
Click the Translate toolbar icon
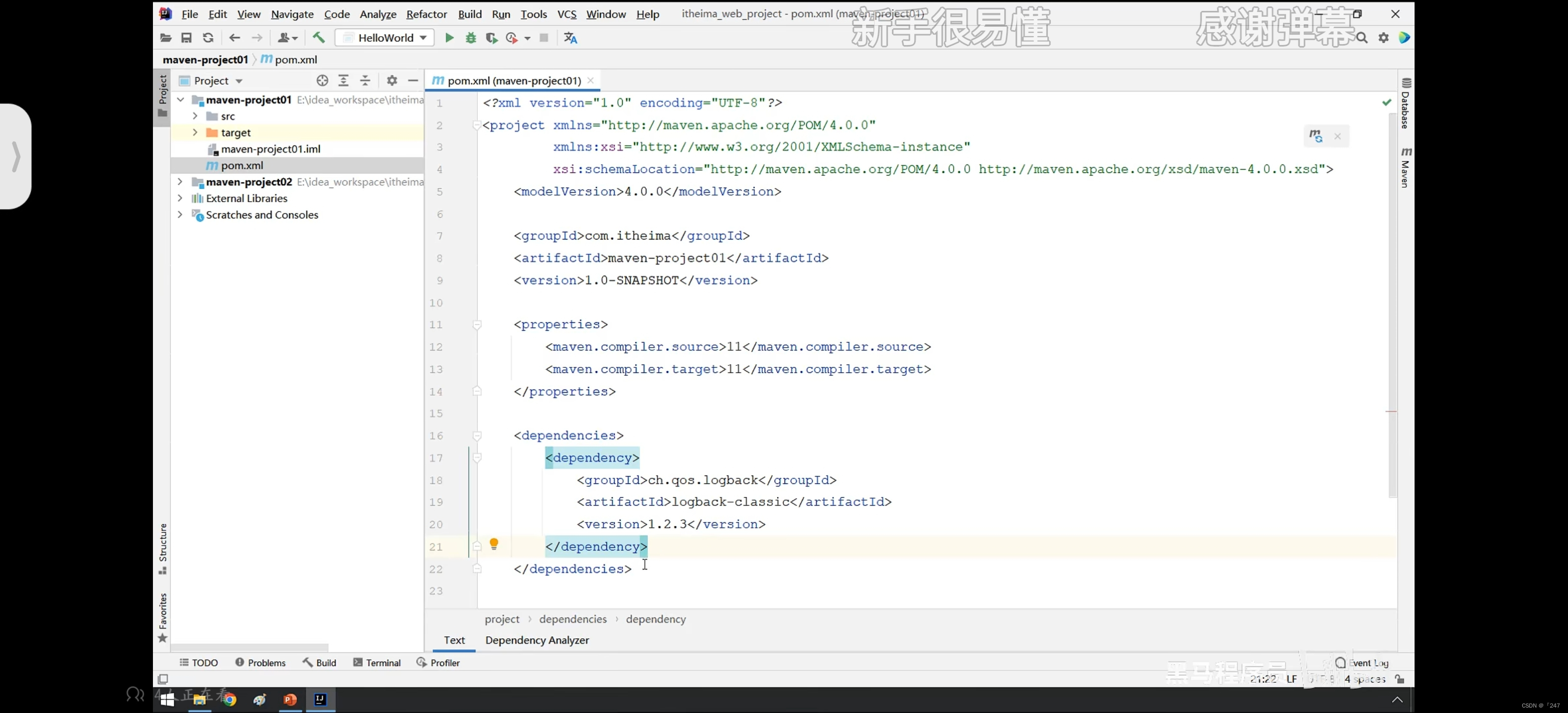click(570, 38)
